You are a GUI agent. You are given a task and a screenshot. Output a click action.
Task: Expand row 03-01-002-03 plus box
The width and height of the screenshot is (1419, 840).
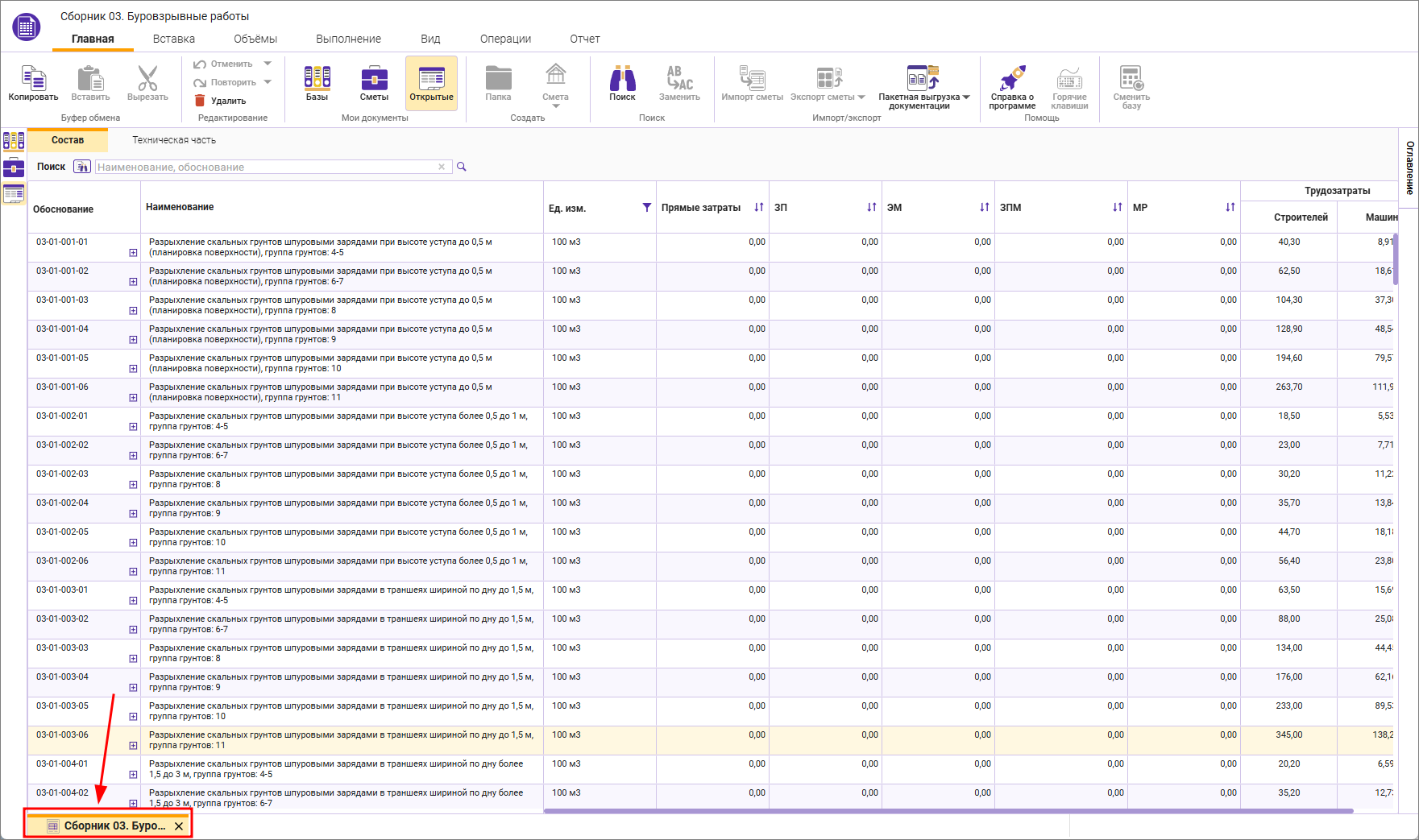pyautogui.click(x=133, y=485)
